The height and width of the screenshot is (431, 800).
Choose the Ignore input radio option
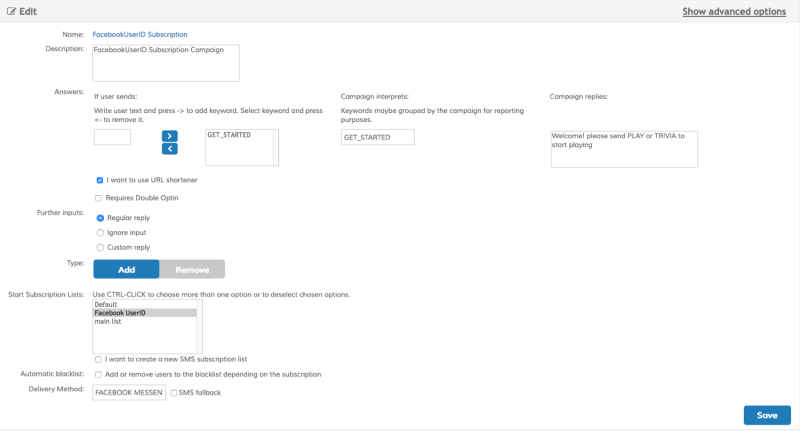click(x=100, y=232)
